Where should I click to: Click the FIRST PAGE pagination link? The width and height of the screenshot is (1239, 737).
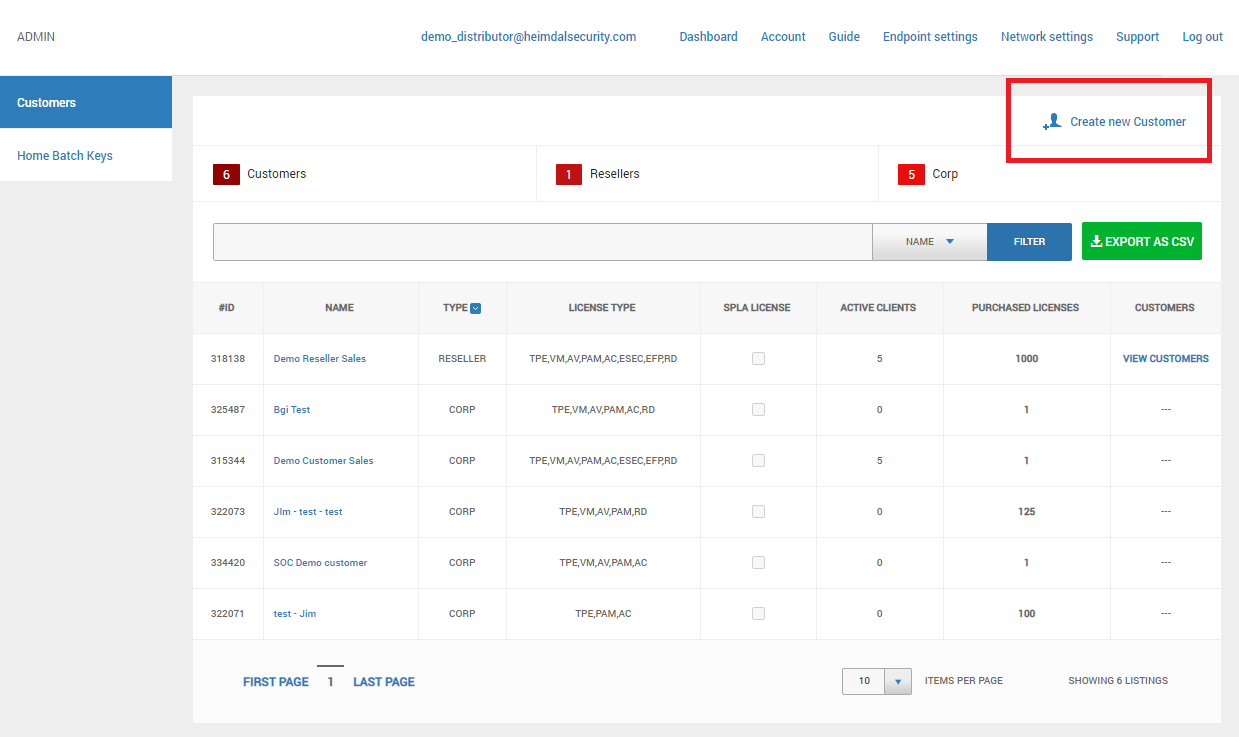(x=276, y=682)
